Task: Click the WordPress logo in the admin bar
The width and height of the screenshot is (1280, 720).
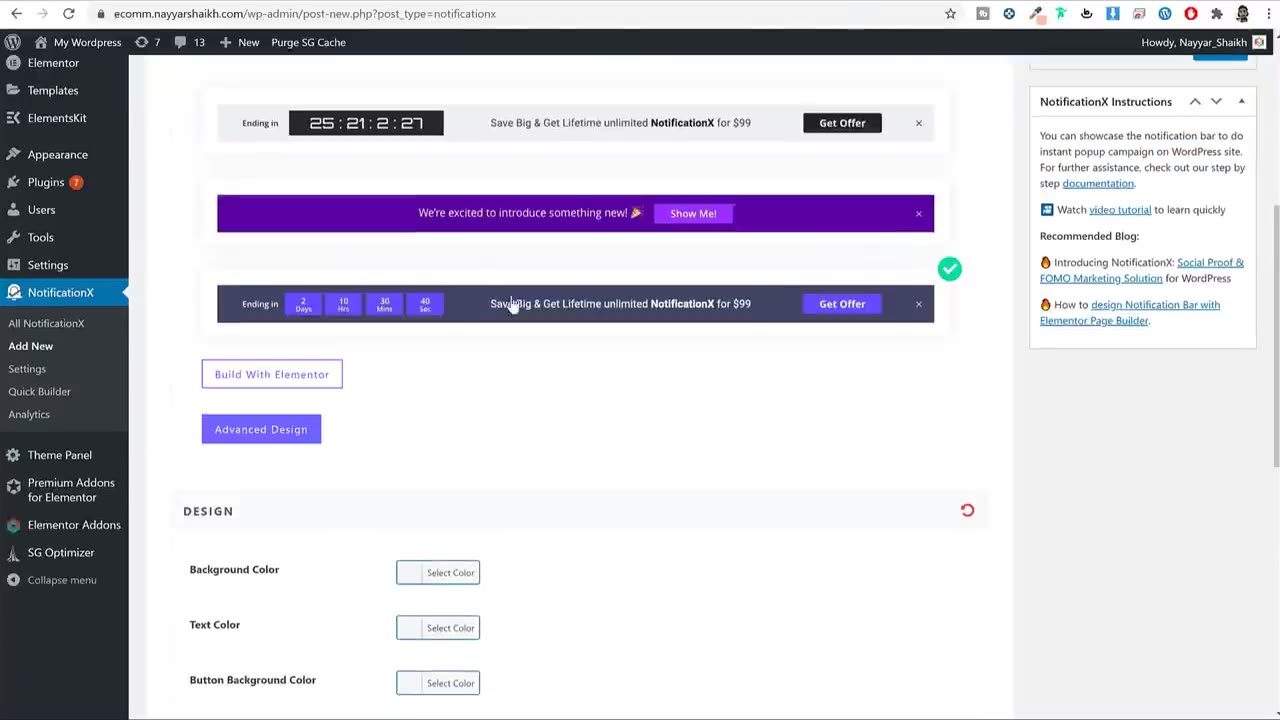Action: [13, 42]
